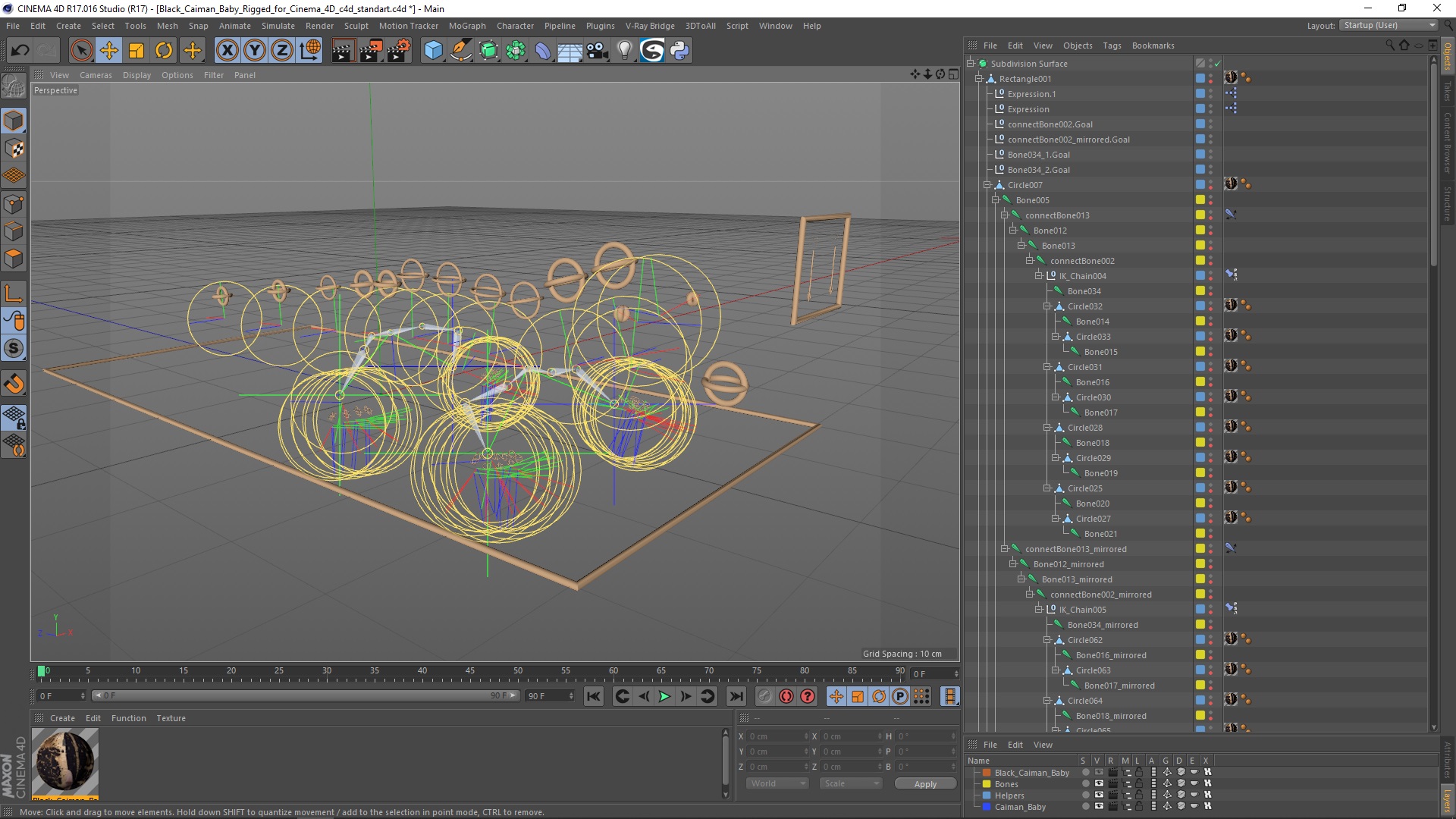Toggle visibility dots for Bone012

(1210, 231)
